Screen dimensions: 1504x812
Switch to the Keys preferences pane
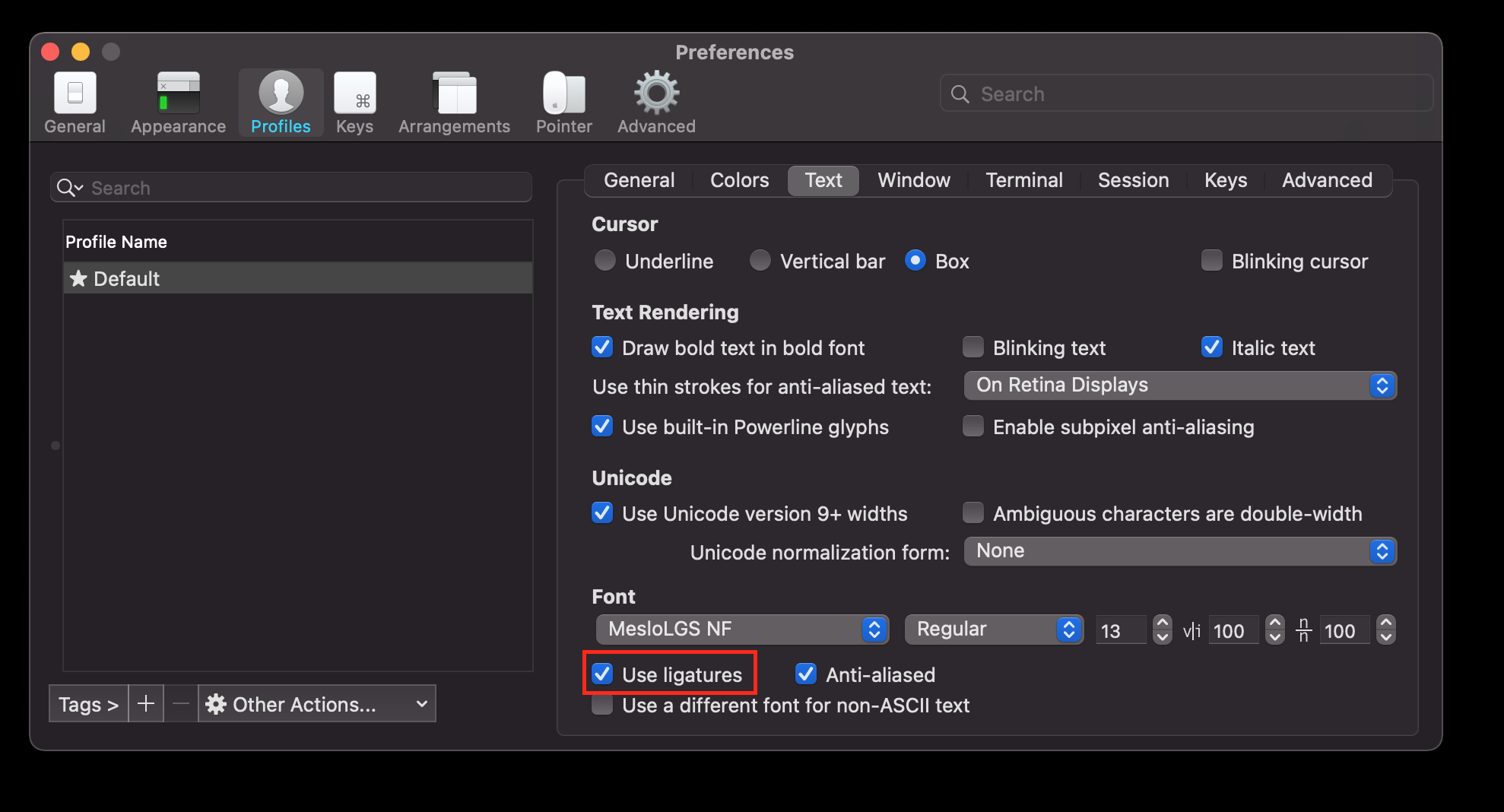click(354, 101)
